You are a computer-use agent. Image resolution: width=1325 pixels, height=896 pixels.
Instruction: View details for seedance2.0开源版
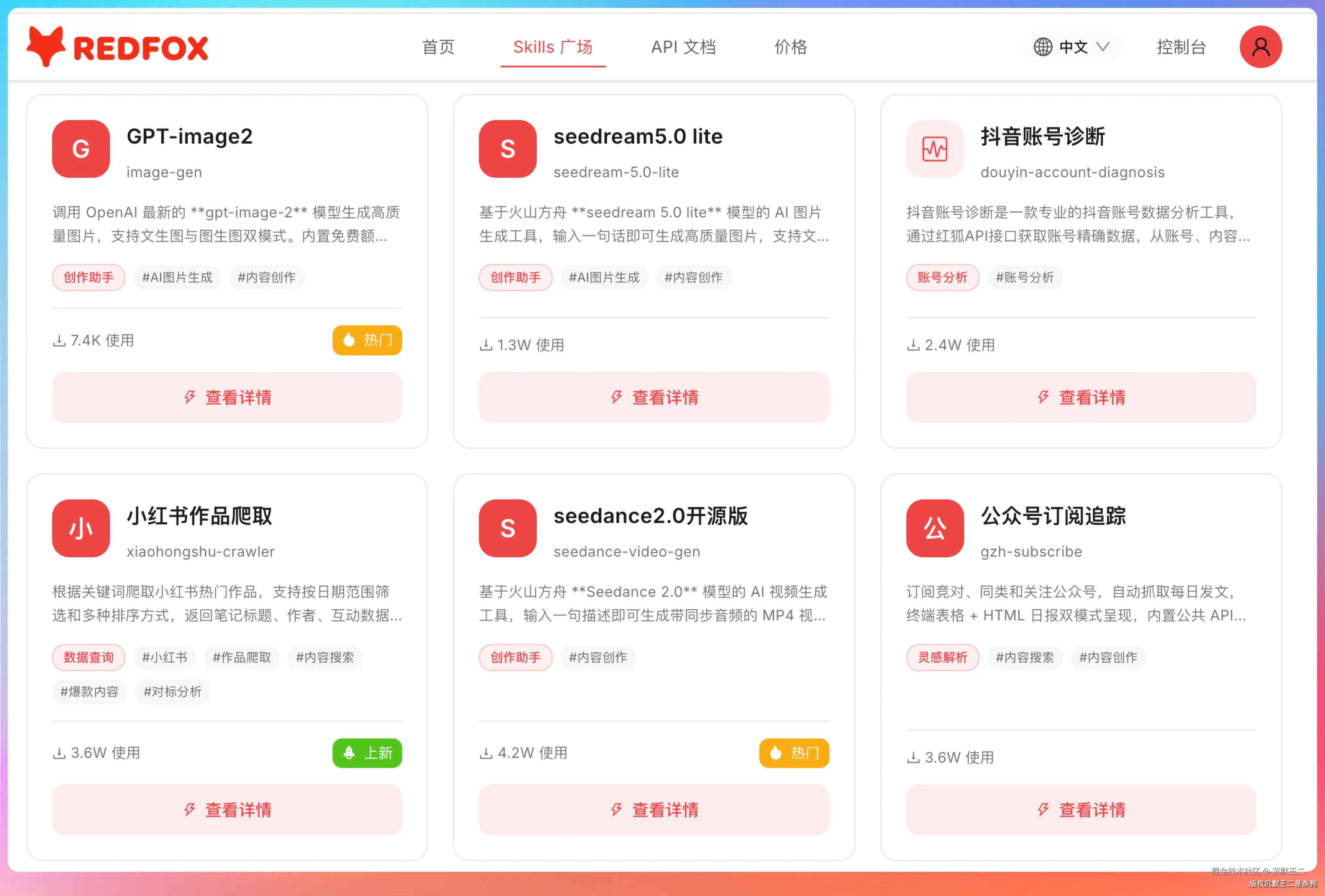[654, 810]
